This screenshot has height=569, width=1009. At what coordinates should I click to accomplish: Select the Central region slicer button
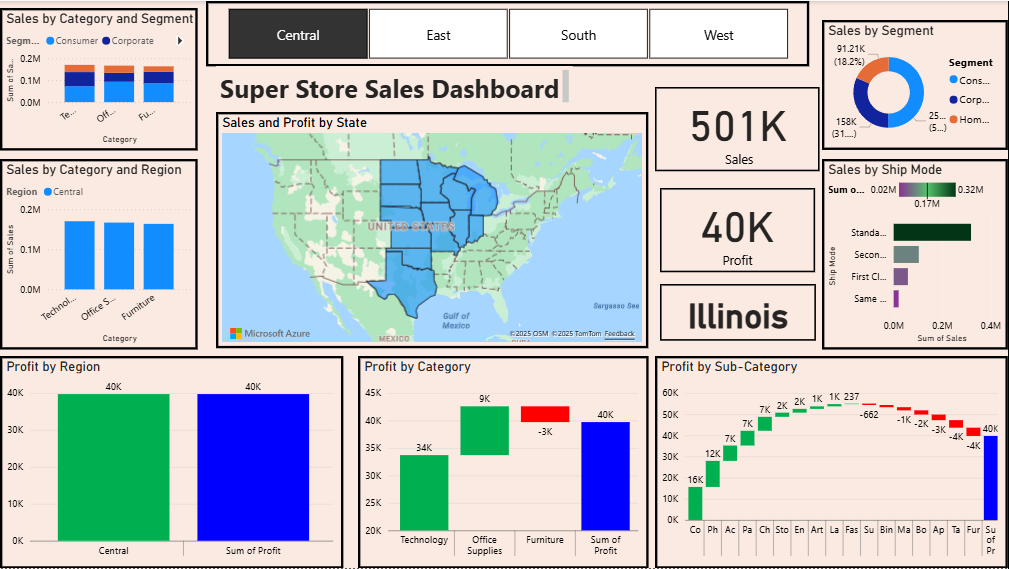[x=298, y=35]
